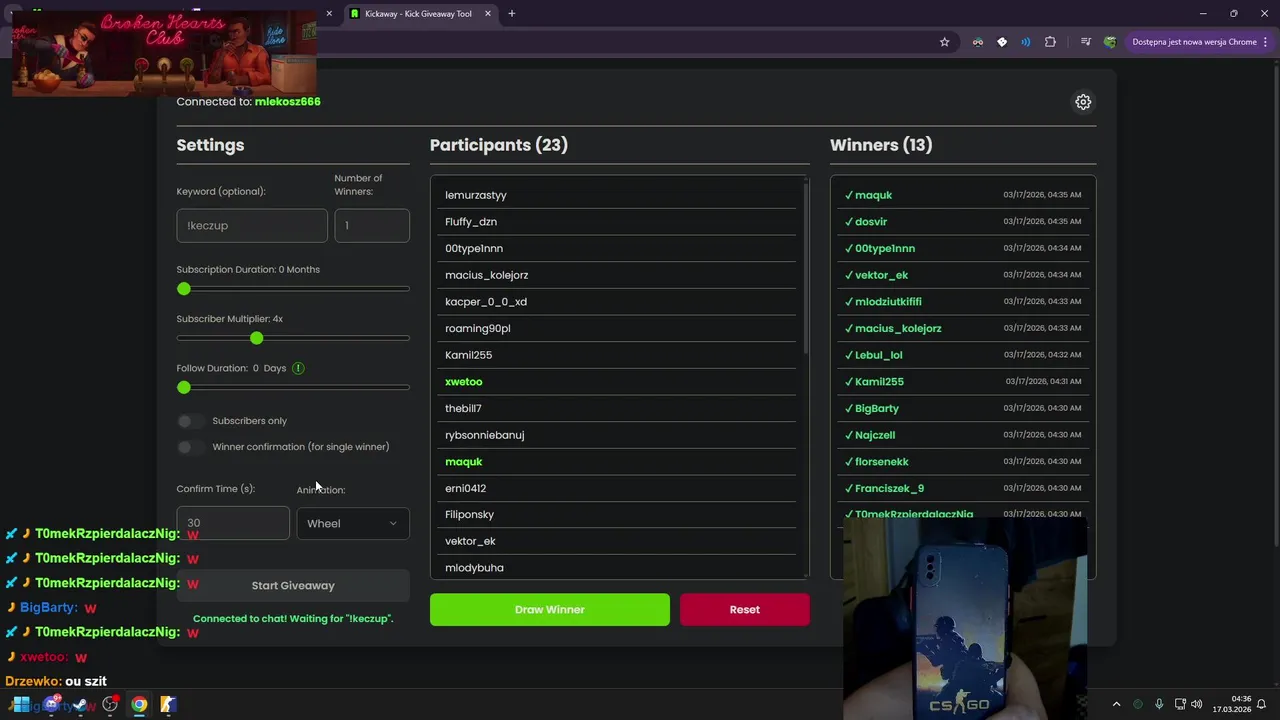The image size is (1280, 720).
Task: Open media controls icon in Chrome toolbar
Action: click(x=1085, y=42)
